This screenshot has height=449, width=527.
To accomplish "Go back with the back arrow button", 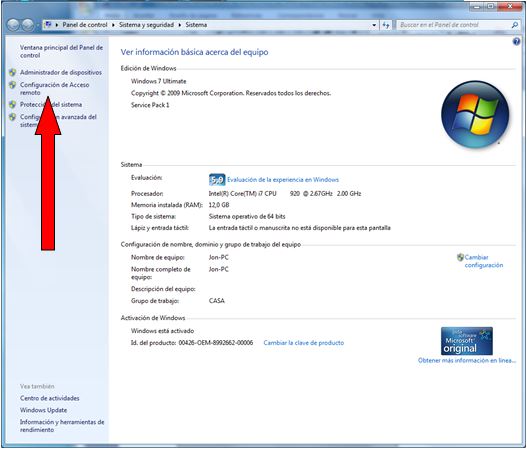I will coord(13,25).
